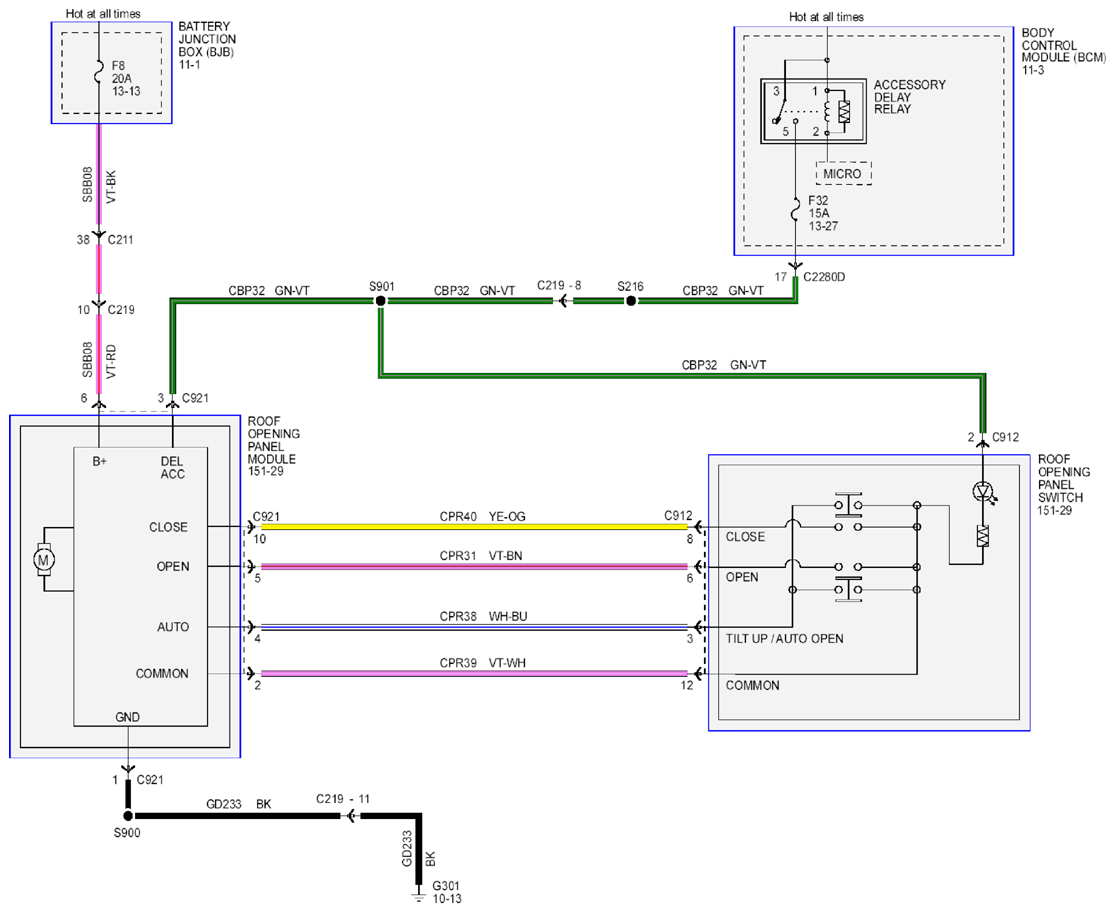Image resolution: width=1115 pixels, height=913 pixels.
Task: Click the F32 15A fuse symbol
Action: click(x=796, y=211)
